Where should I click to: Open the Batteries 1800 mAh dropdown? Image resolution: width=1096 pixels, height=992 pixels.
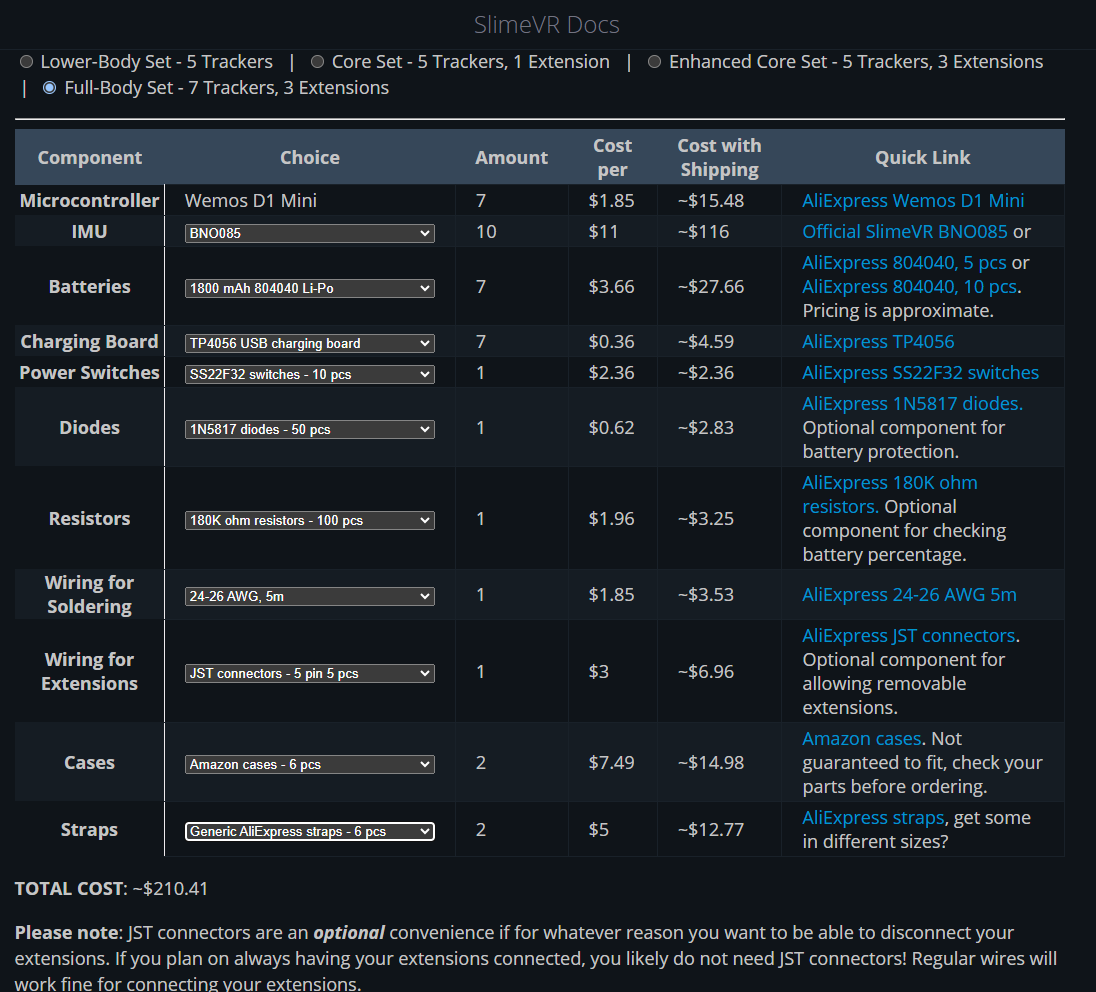coord(310,288)
